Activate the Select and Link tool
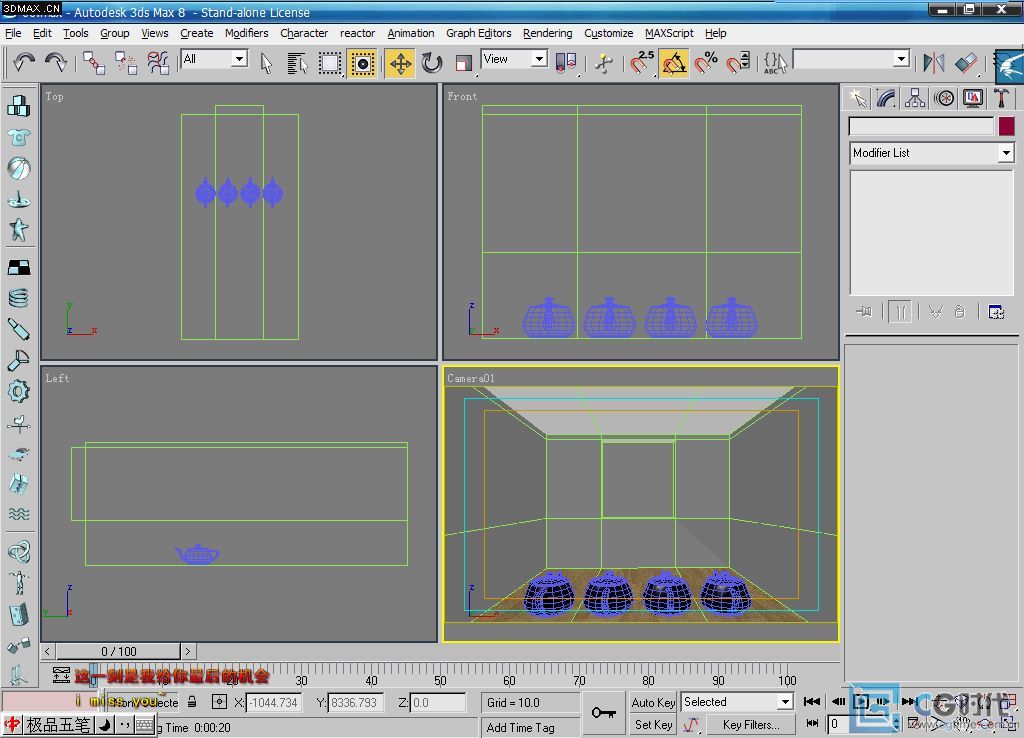 click(x=93, y=63)
